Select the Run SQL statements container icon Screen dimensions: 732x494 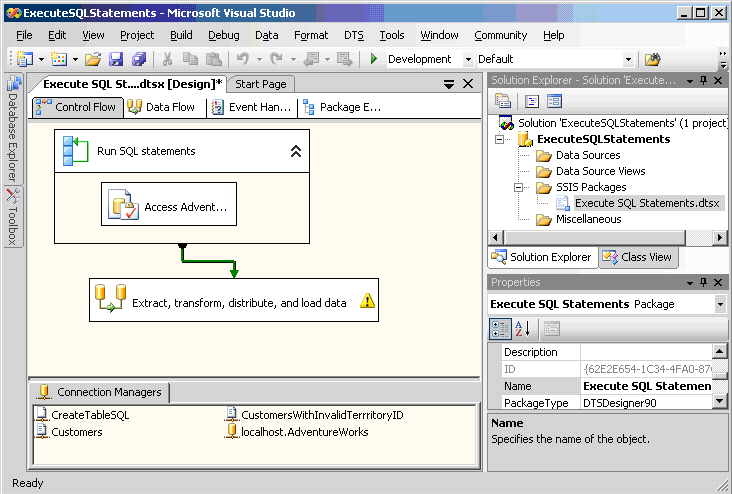tap(75, 151)
